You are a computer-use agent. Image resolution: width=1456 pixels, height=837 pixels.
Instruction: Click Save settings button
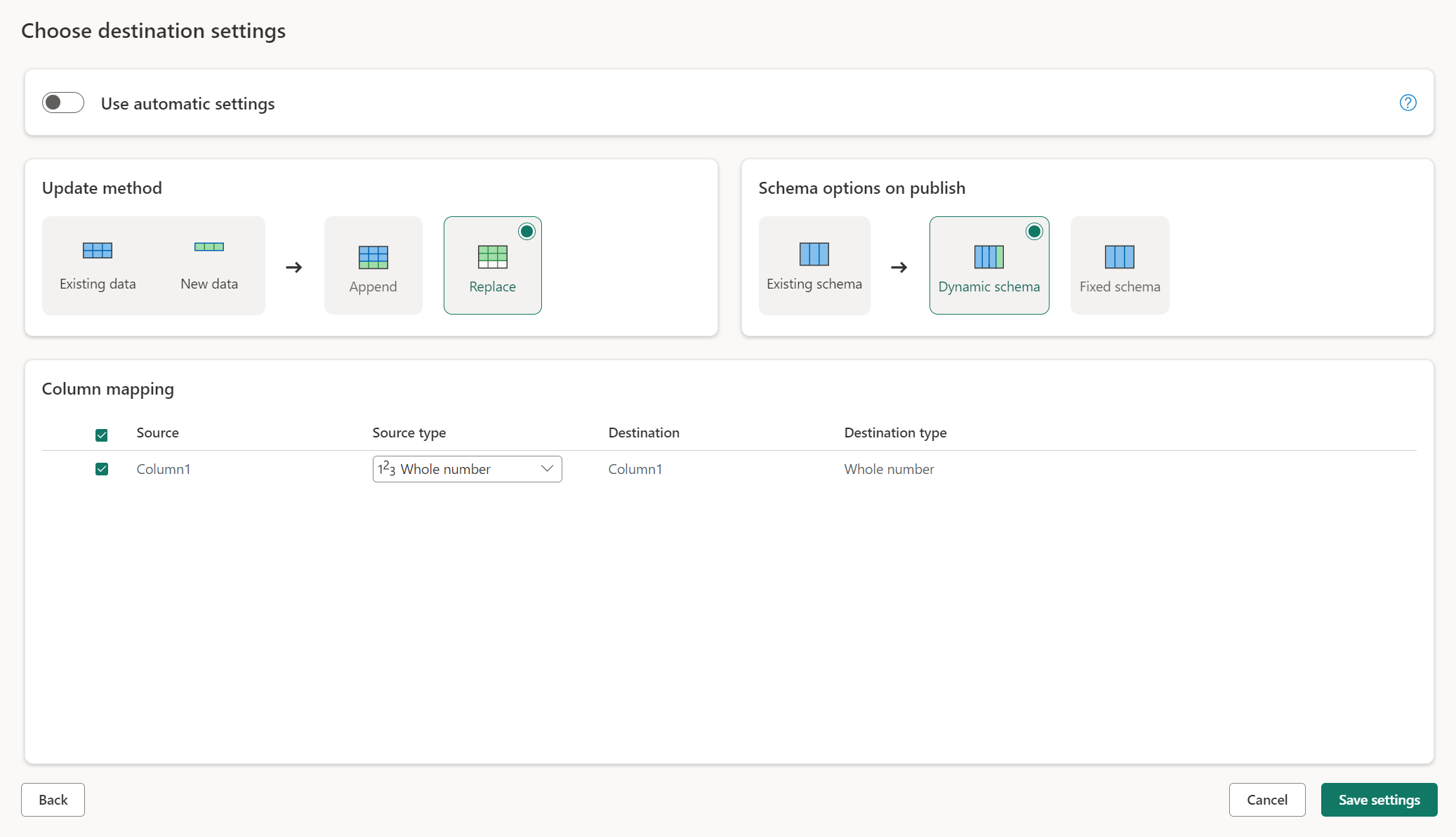pyautogui.click(x=1379, y=799)
